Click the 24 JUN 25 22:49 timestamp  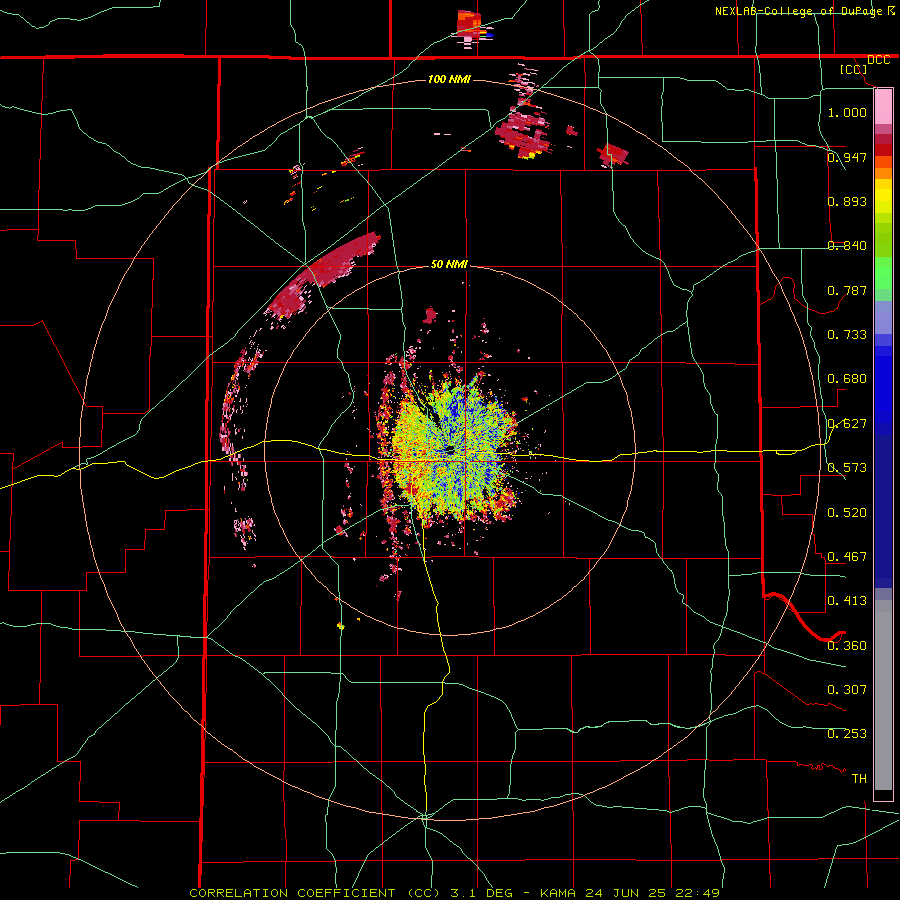(653, 893)
